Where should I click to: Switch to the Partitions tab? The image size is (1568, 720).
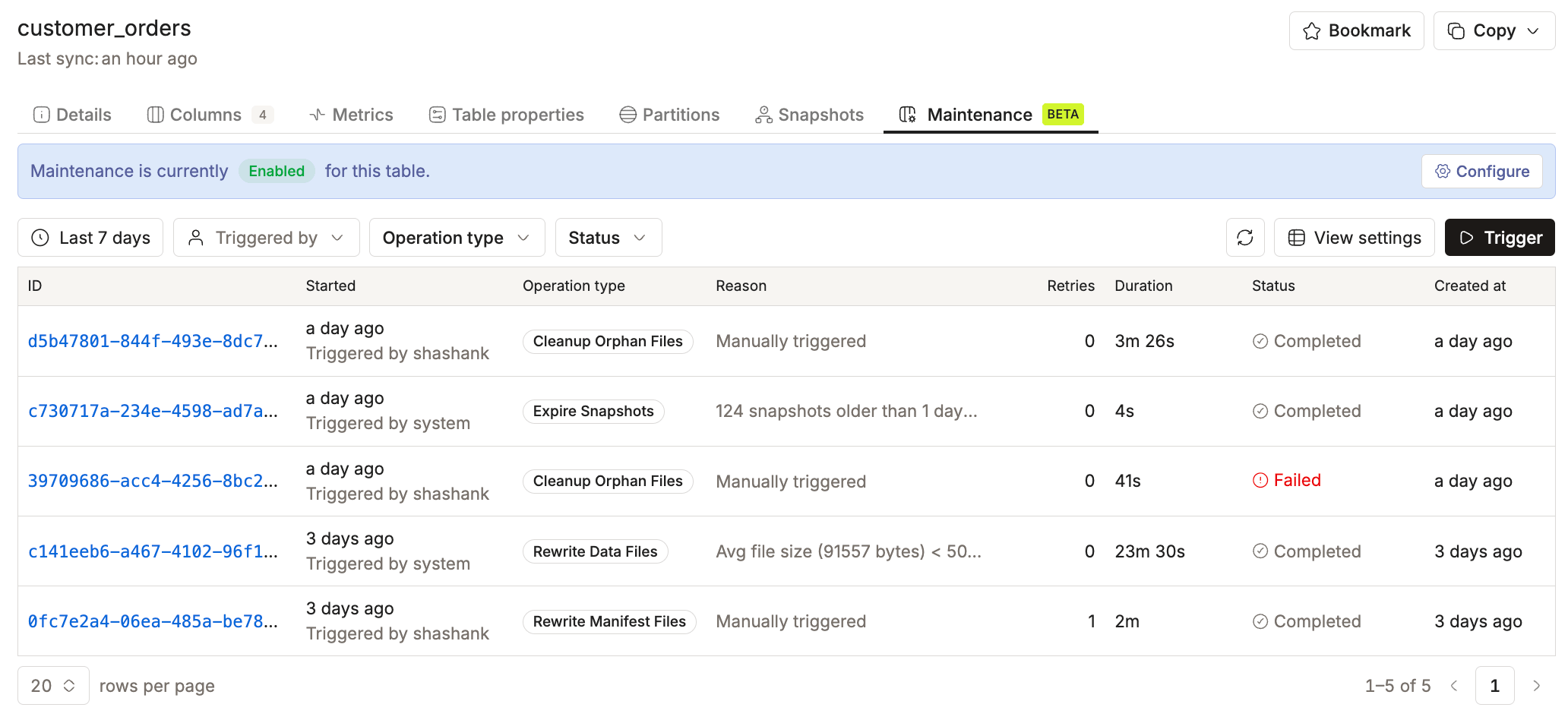pos(669,115)
